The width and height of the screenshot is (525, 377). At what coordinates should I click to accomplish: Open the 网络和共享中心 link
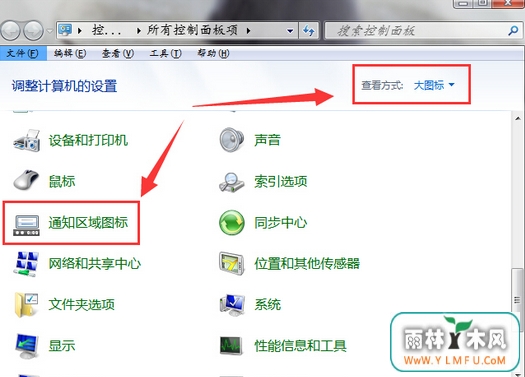(95, 264)
